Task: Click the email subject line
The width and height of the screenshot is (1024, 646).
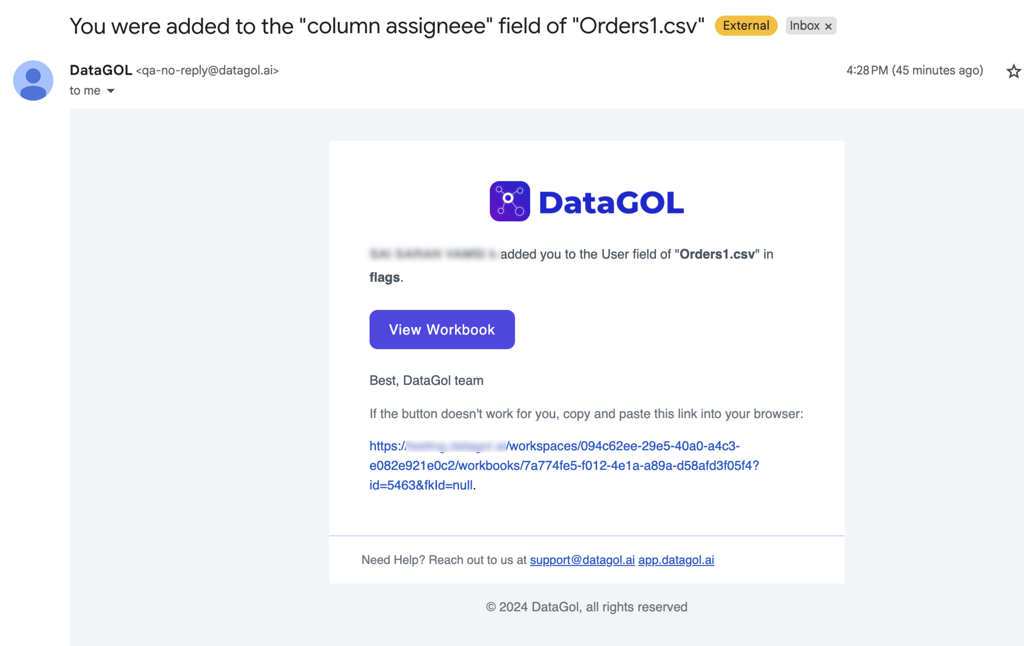Action: (386, 26)
